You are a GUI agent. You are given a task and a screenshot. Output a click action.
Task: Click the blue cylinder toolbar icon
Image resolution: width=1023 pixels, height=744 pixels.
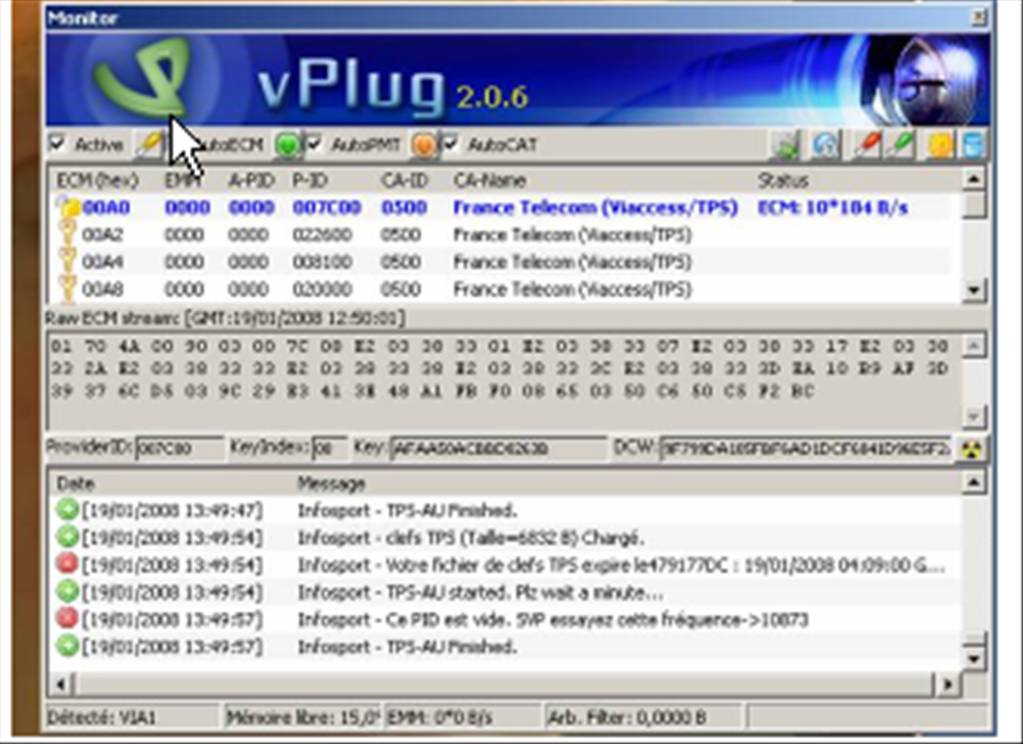pos(973,144)
